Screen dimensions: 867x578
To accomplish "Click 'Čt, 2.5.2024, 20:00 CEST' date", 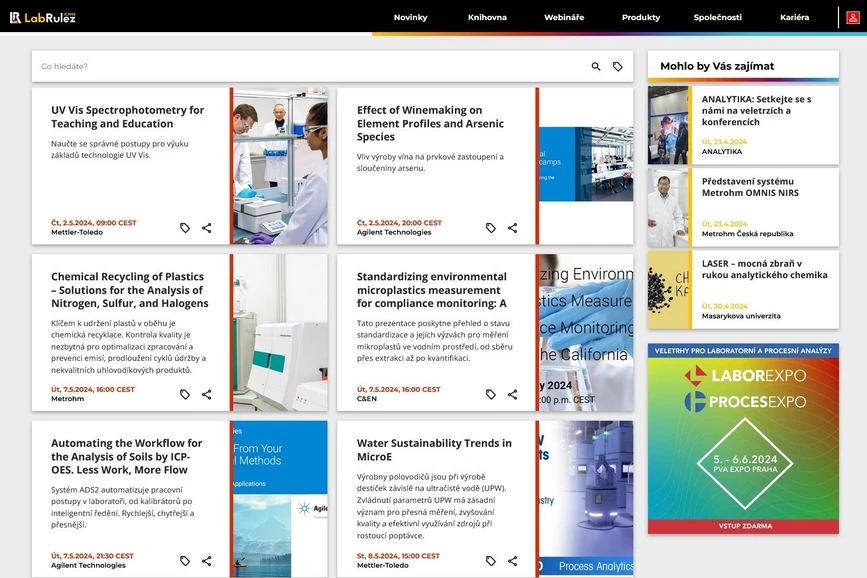I will point(399,223).
